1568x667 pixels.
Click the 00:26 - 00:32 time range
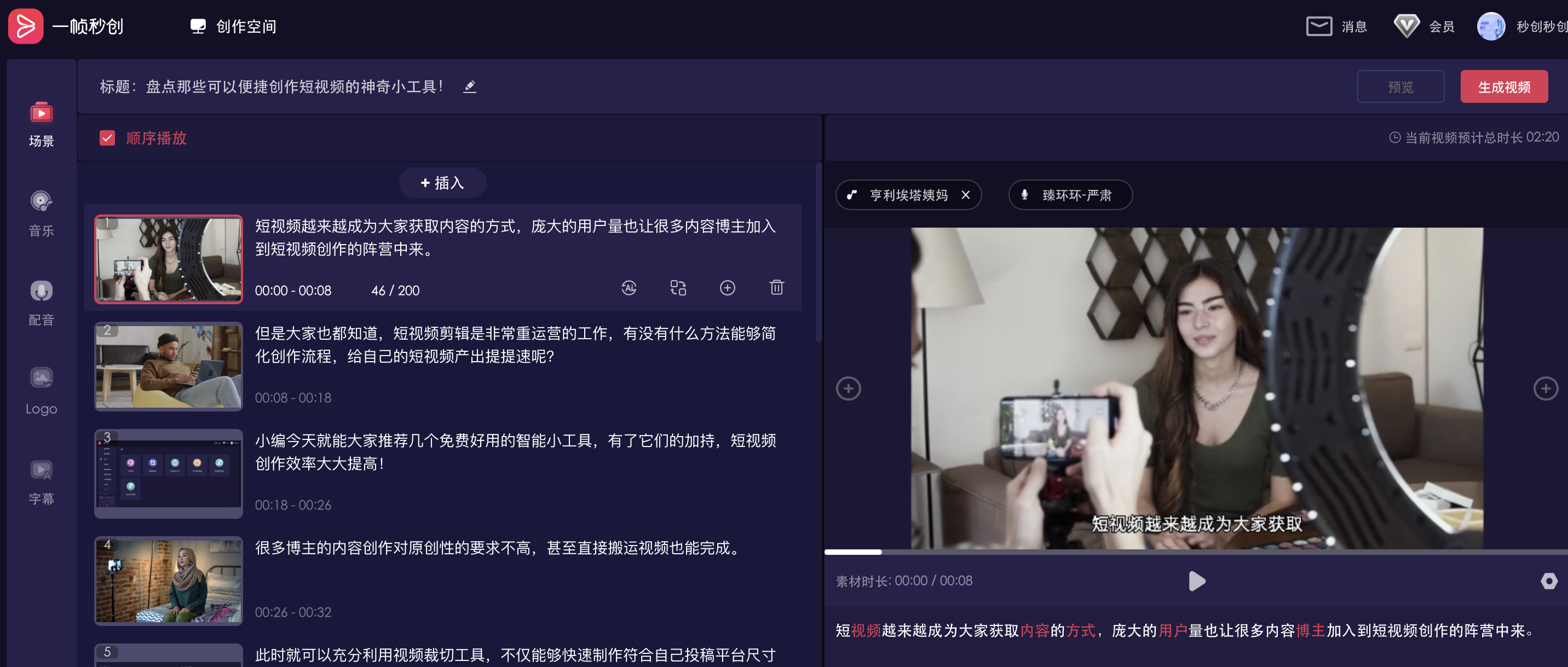293,612
